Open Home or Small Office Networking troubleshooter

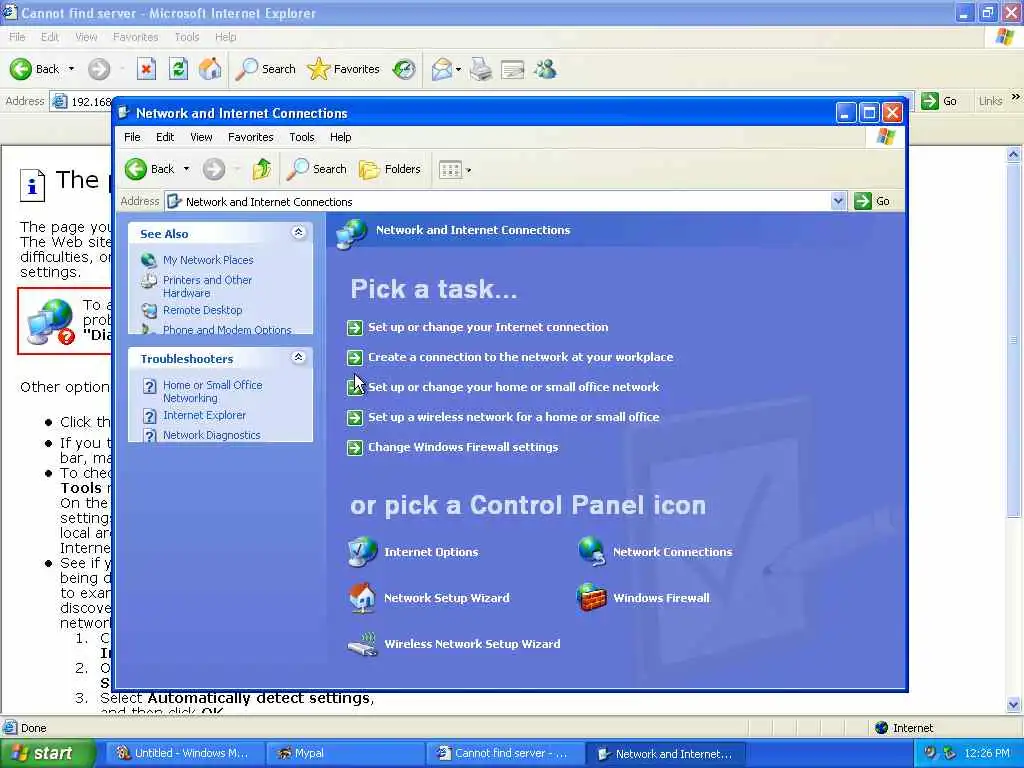pyautogui.click(x=212, y=391)
